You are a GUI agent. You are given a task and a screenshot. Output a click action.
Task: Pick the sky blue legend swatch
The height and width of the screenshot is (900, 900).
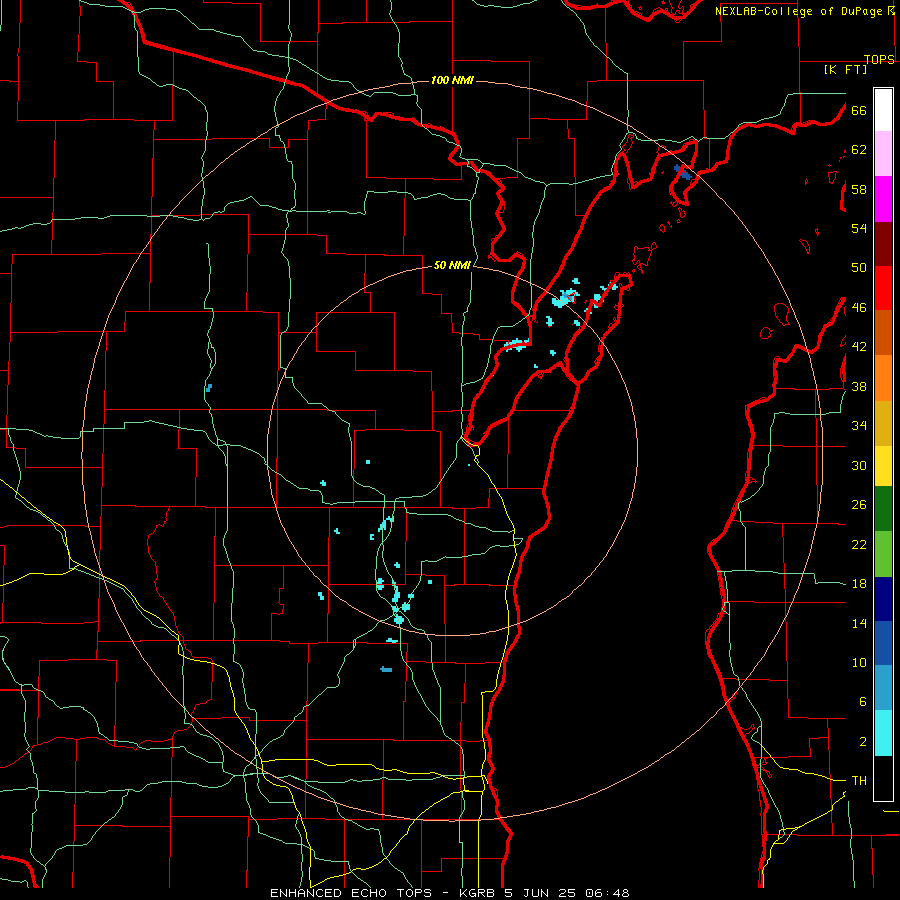pos(883,687)
